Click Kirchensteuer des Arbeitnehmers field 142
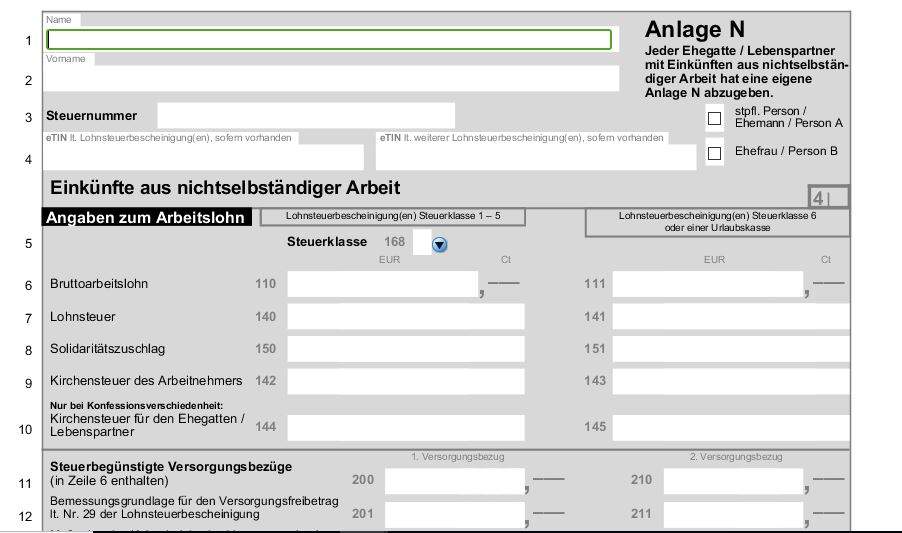This screenshot has width=902, height=533. (x=405, y=381)
